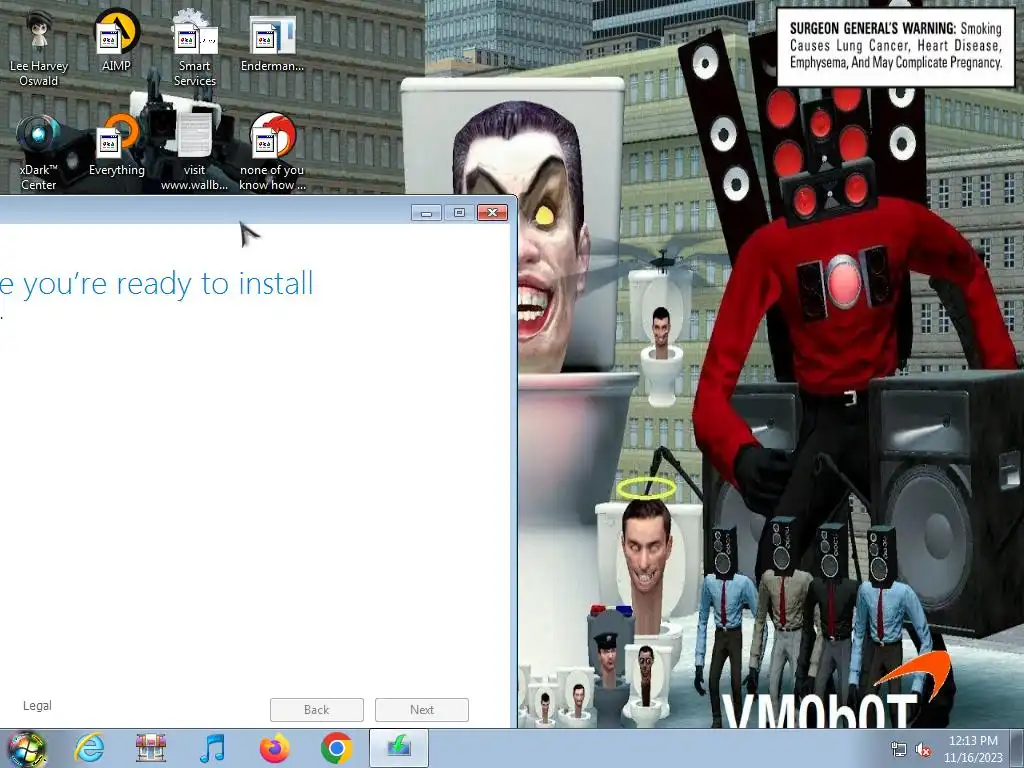Click the Next button in installer
Image resolution: width=1024 pixels, height=768 pixels.
(422, 710)
